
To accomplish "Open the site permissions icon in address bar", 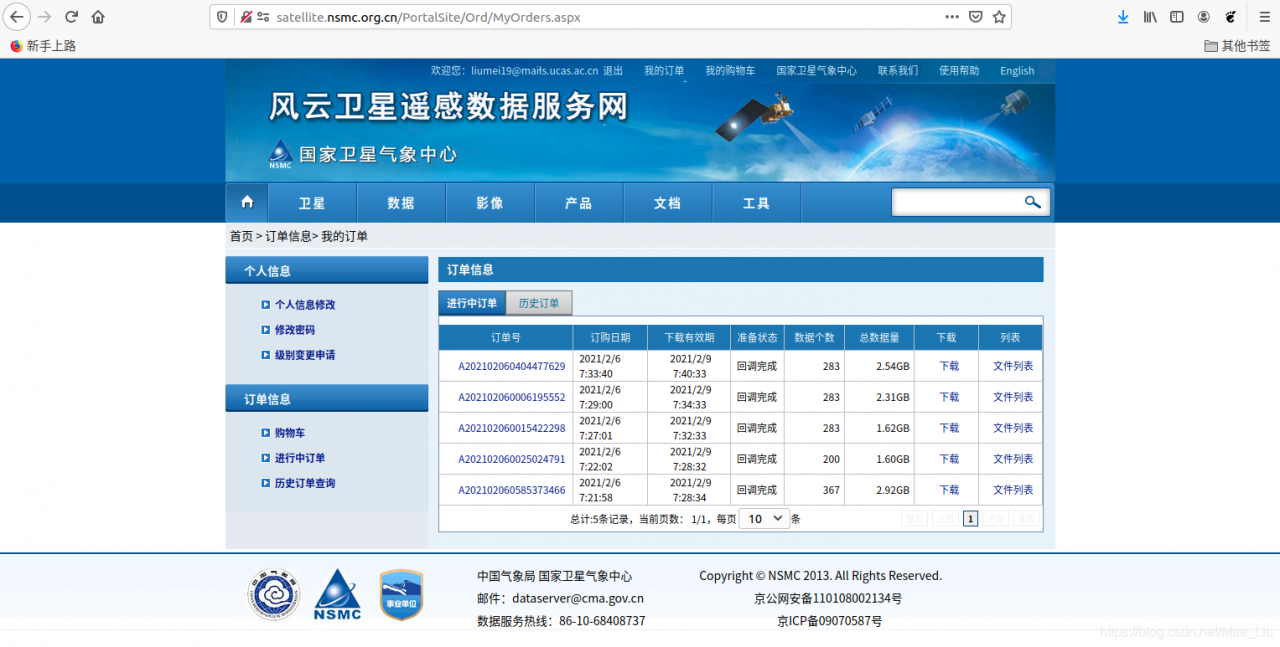I will (x=263, y=17).
